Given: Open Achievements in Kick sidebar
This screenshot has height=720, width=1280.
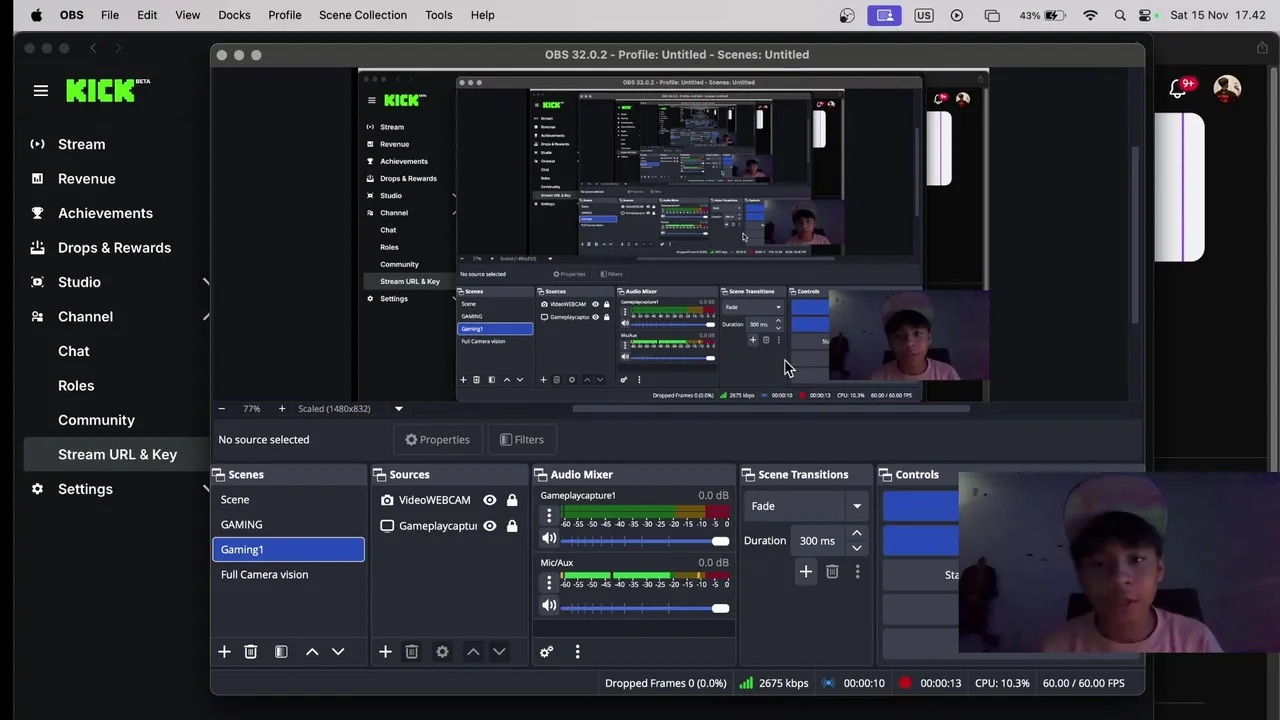Looking at the screenshot, I should (x=105, y=213).
